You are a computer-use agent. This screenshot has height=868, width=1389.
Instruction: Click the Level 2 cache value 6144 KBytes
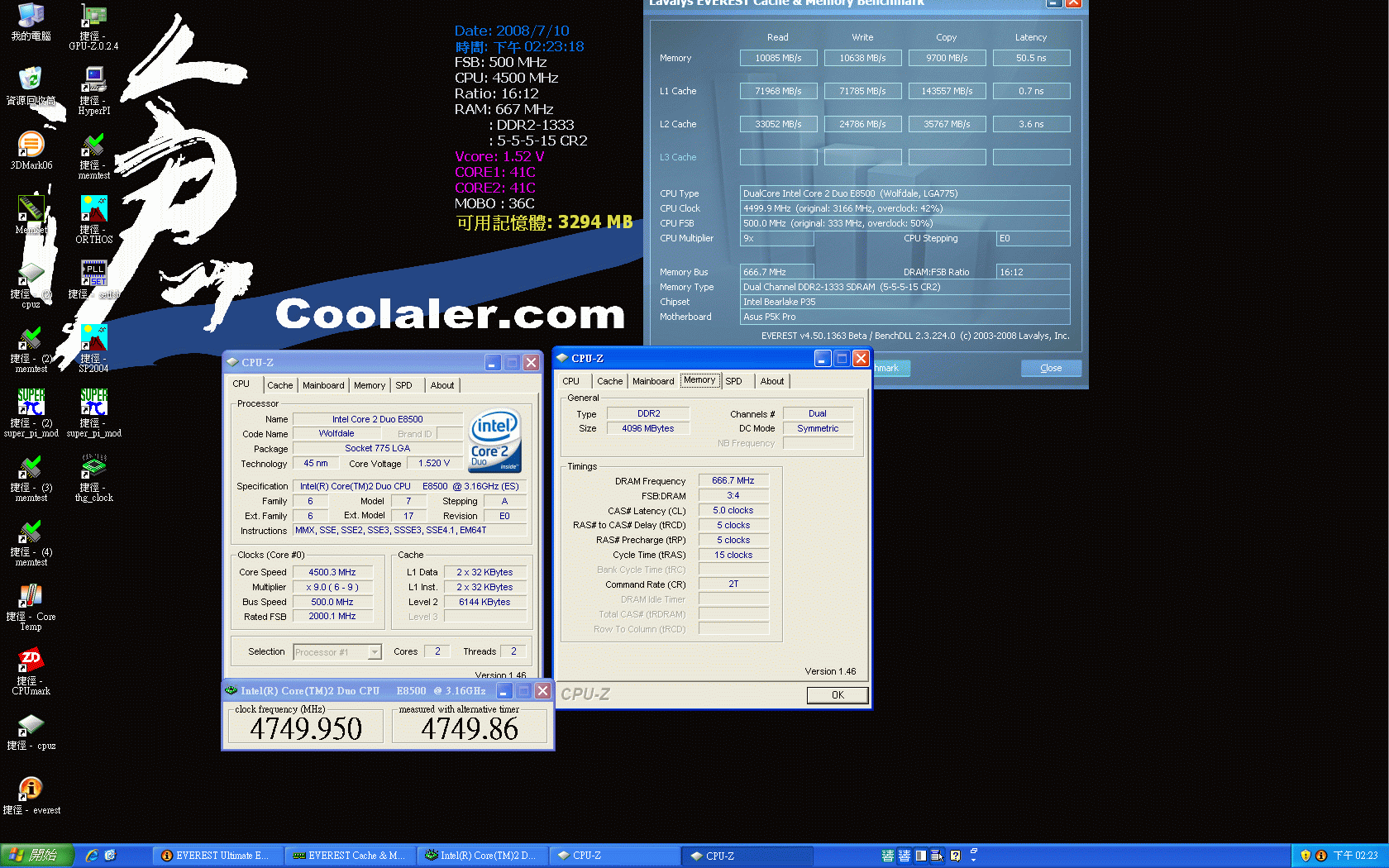[x=484, y=602]
